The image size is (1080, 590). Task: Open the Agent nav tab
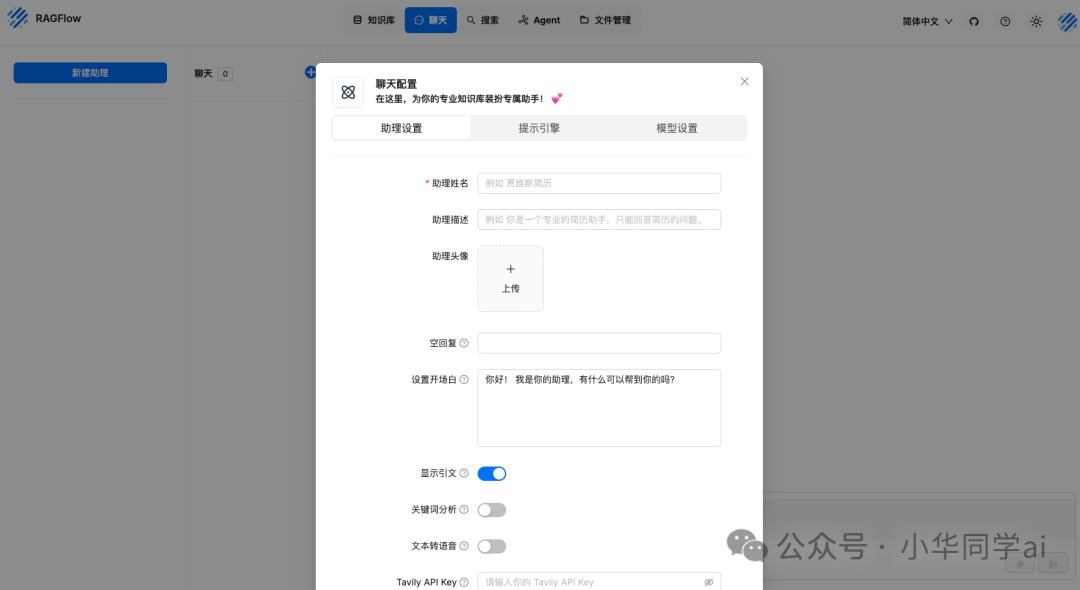pyautogui.click(x=539, y=20)
